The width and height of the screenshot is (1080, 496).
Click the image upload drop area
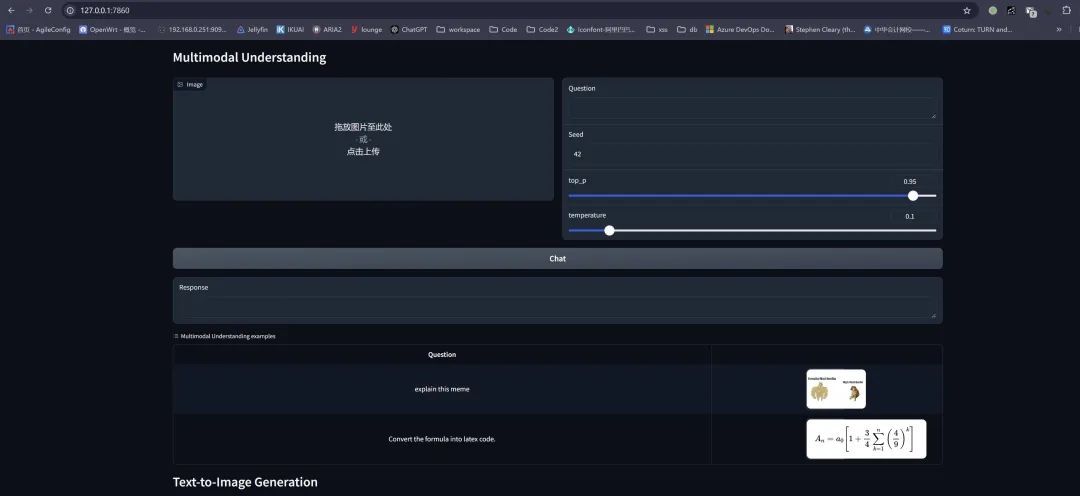pos(363,139)
